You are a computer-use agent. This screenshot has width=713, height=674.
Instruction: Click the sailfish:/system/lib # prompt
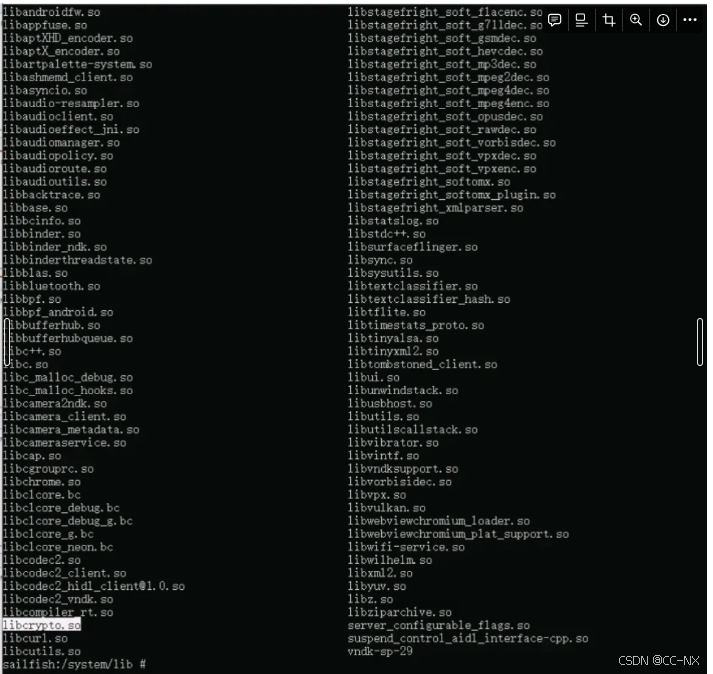click(x=74, y=664)
